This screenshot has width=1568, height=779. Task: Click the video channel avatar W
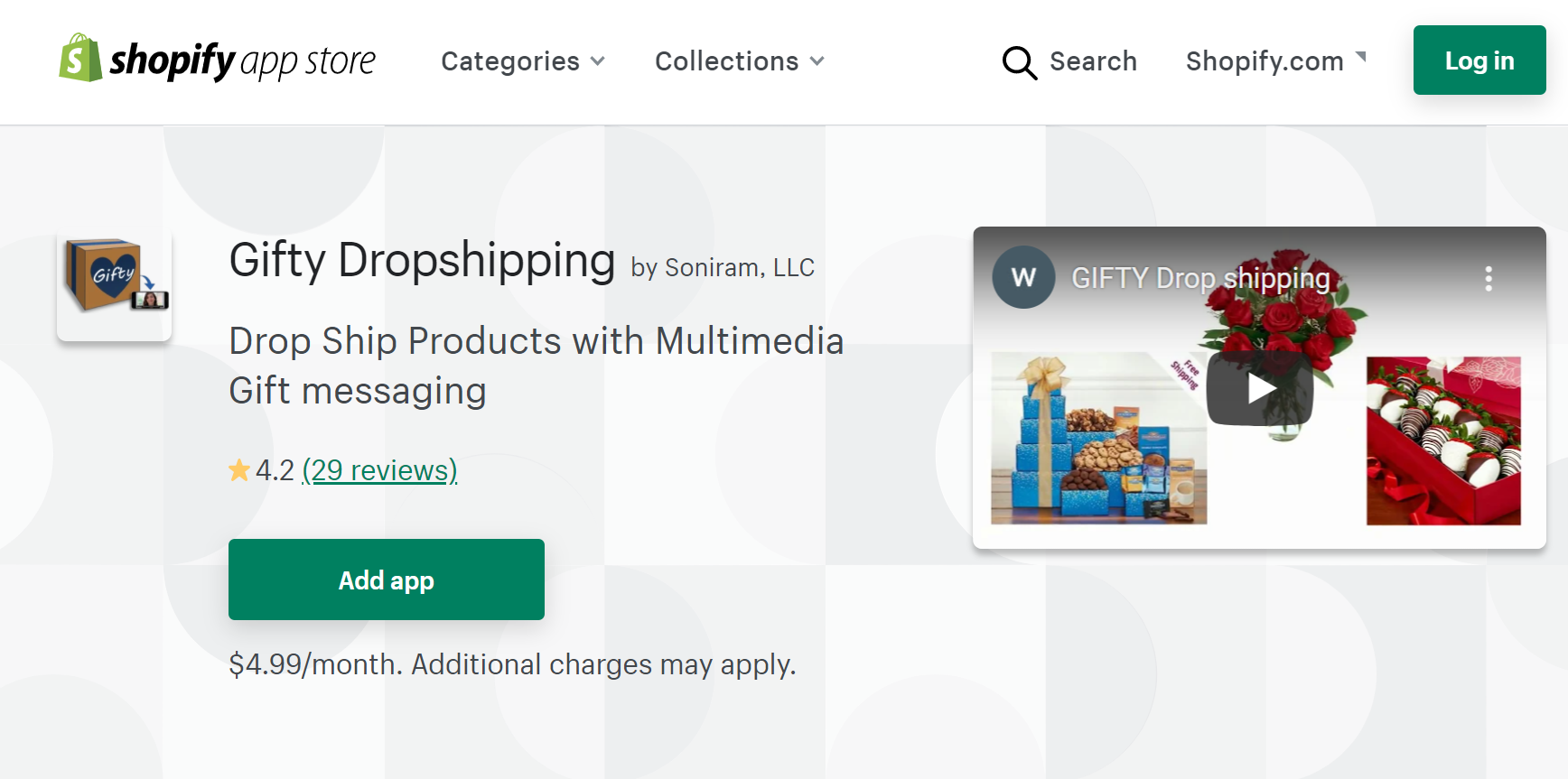[x=1023, y=277]
